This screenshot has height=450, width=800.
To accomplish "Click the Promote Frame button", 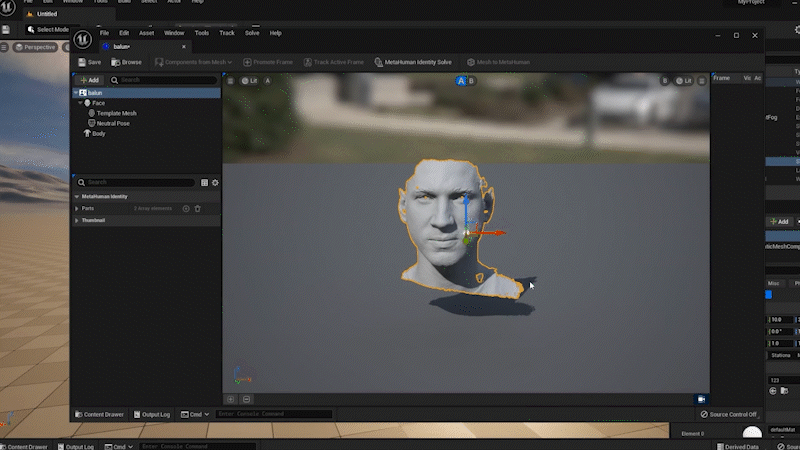I will pos(265,62).
